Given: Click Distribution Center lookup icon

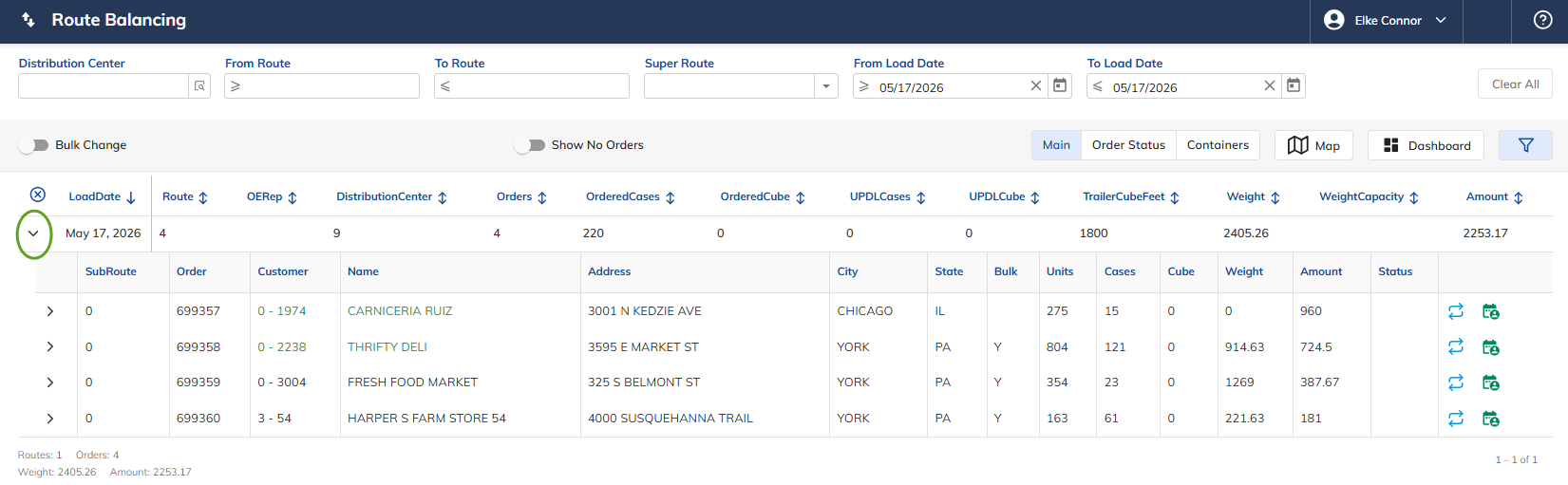Looking at the screenshot, I should pos(199,86).
